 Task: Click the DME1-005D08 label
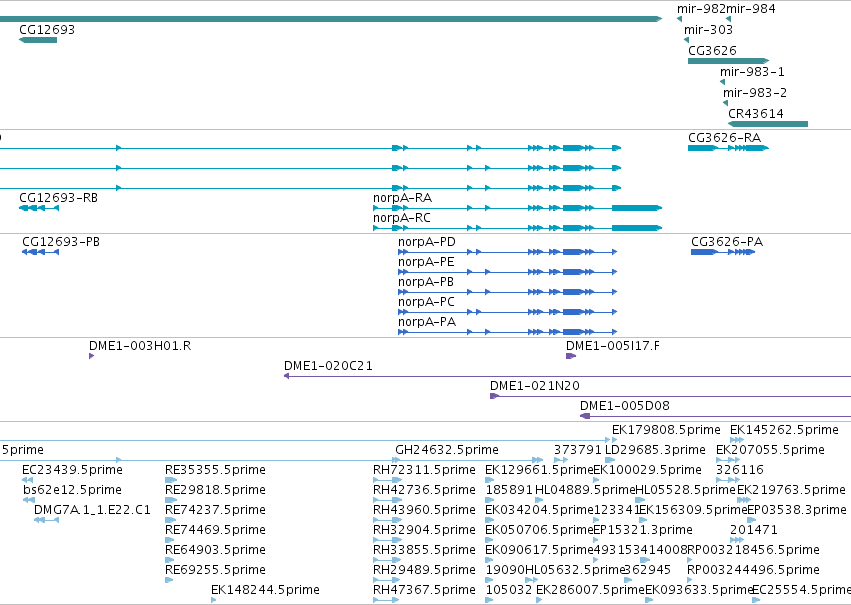point(625,406)
